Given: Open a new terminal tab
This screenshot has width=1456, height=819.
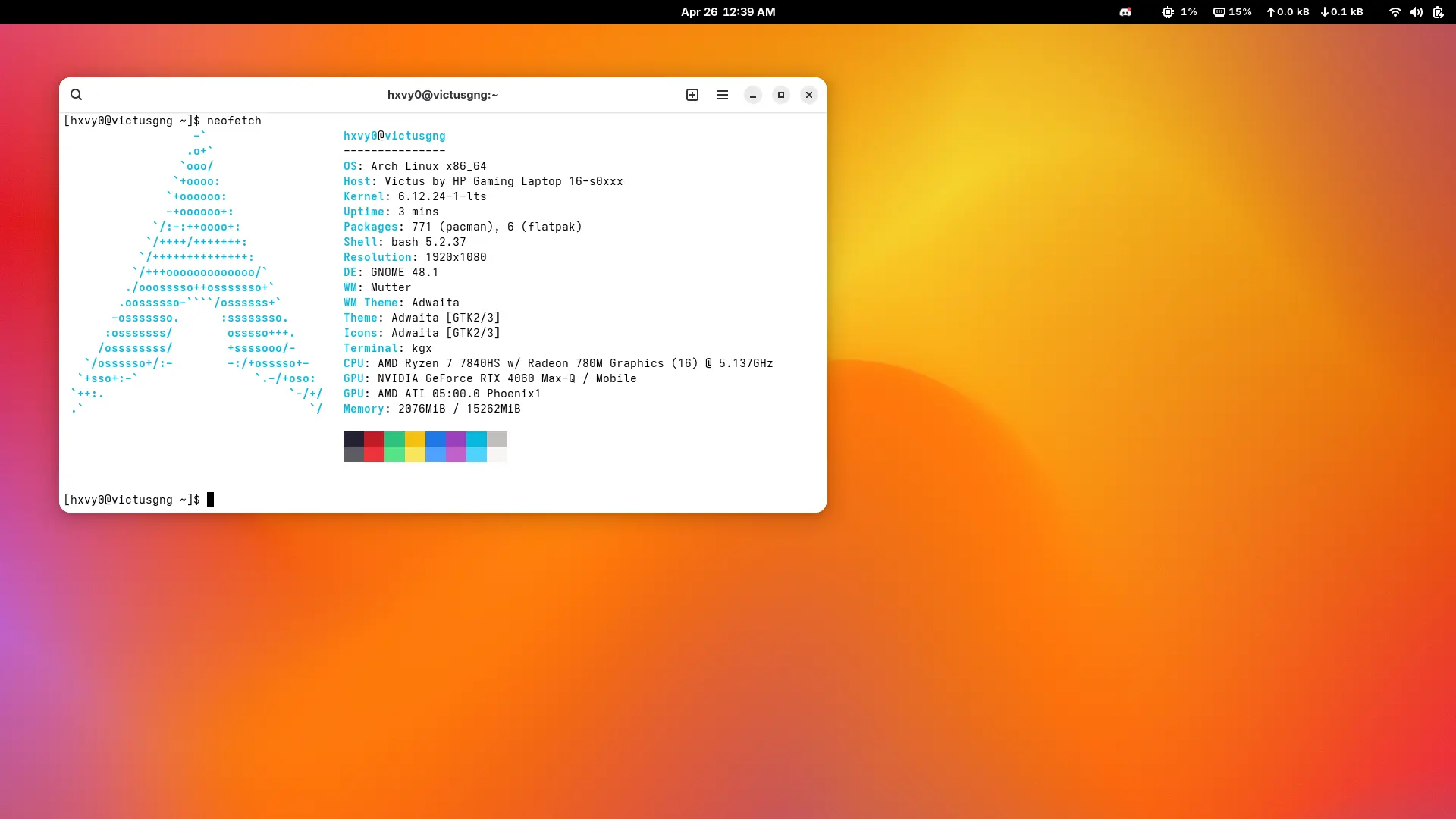Looking at the screenshot, I should click(692, 95).
